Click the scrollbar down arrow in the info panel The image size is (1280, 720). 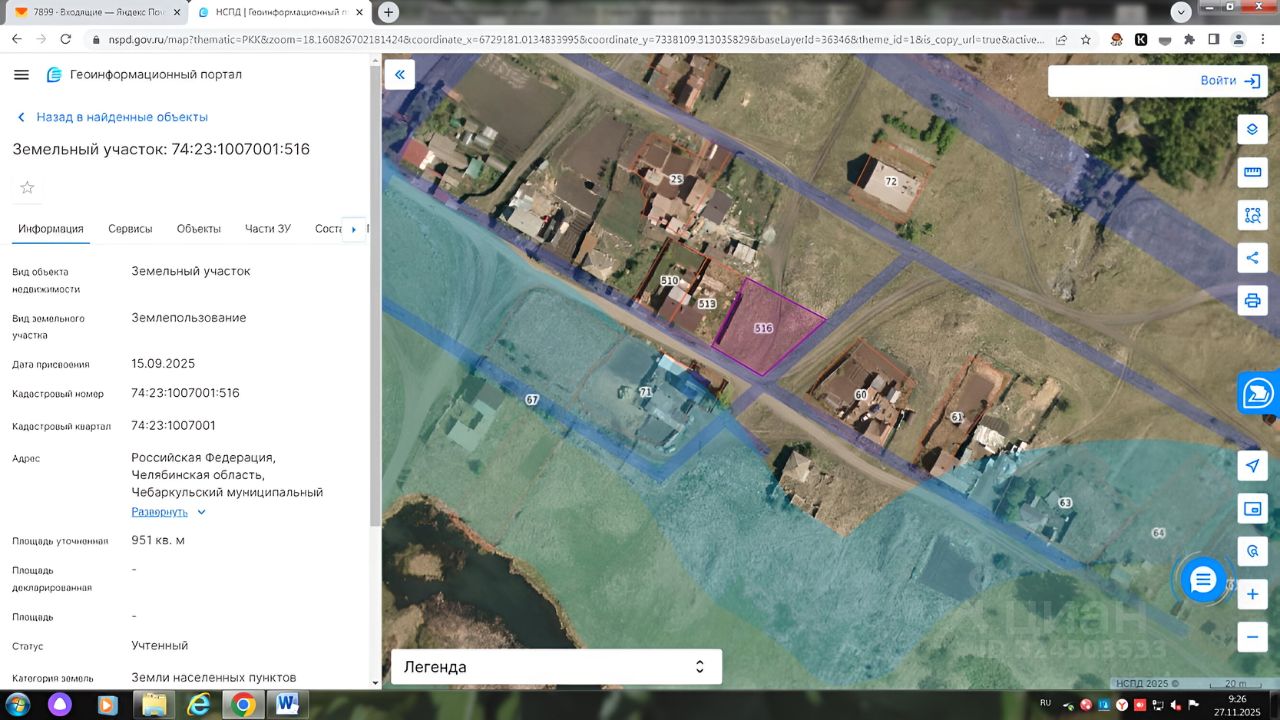coord(375,683)
